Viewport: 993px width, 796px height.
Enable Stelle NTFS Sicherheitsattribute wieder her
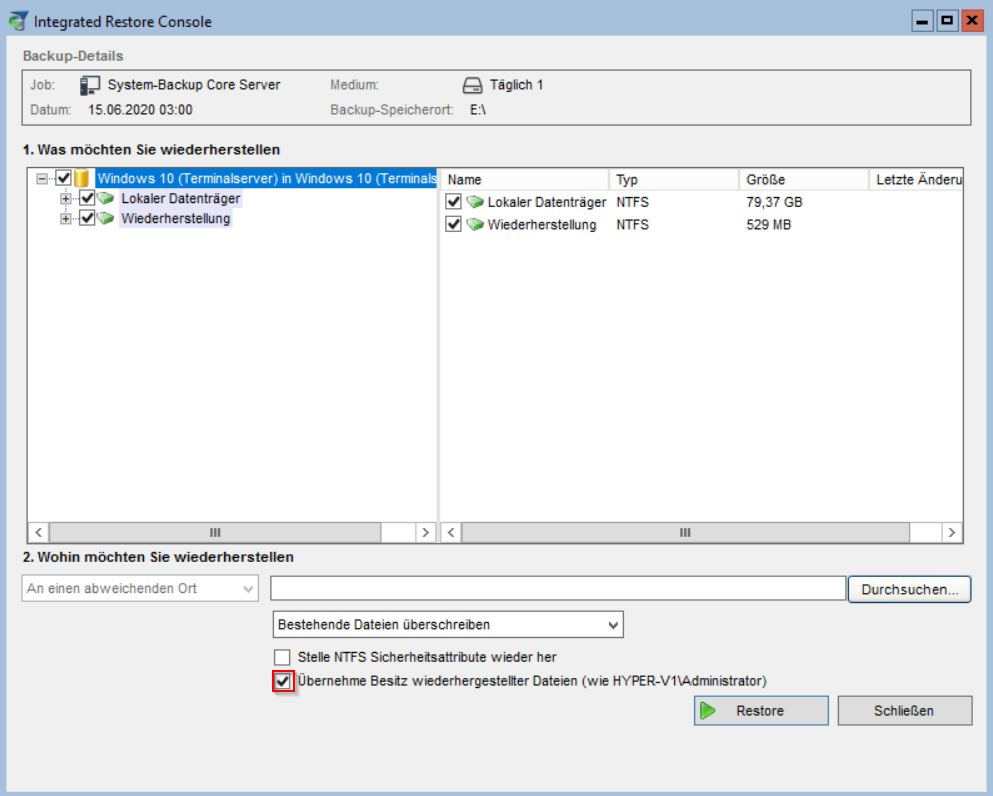coord(282,658)
